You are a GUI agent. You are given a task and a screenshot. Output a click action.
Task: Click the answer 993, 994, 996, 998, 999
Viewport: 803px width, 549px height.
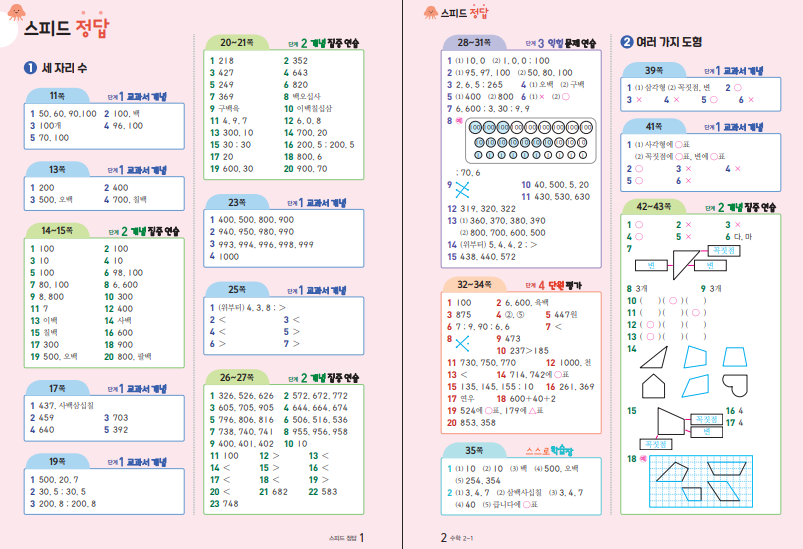click(x=262, y=244)
